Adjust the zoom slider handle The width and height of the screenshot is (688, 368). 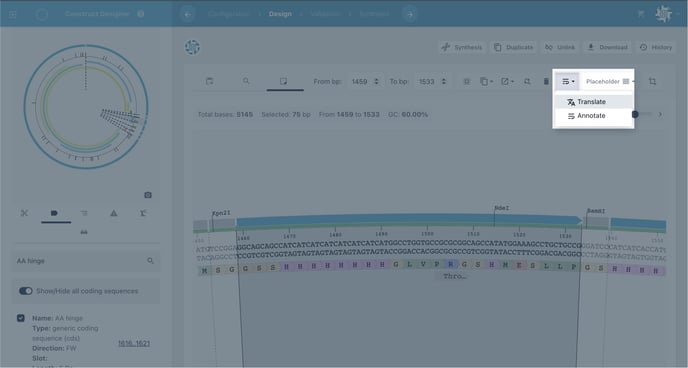(635, 114)
